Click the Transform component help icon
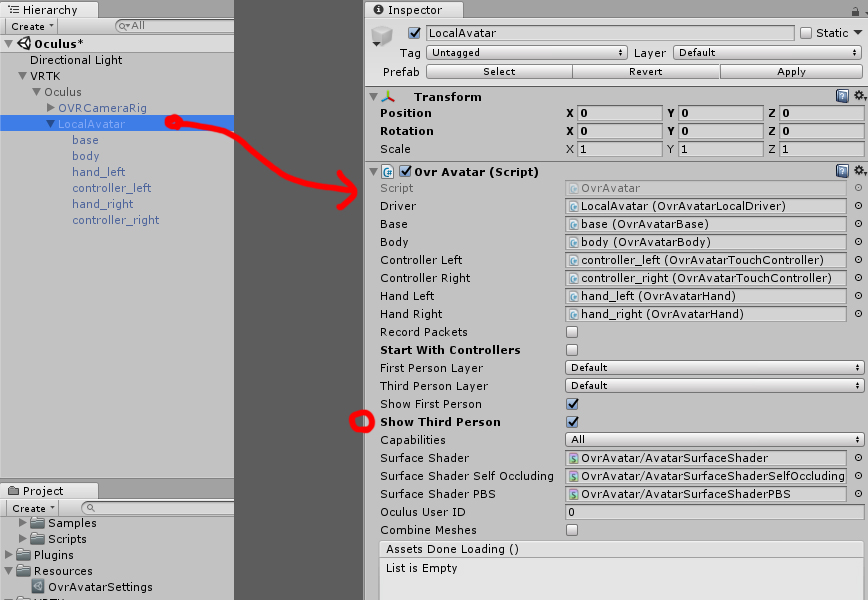 point(842,96)
